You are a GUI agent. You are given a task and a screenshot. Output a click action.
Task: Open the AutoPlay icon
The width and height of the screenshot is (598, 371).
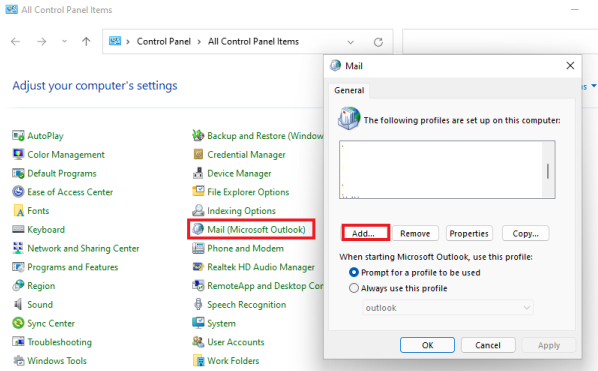click(18, 135)
